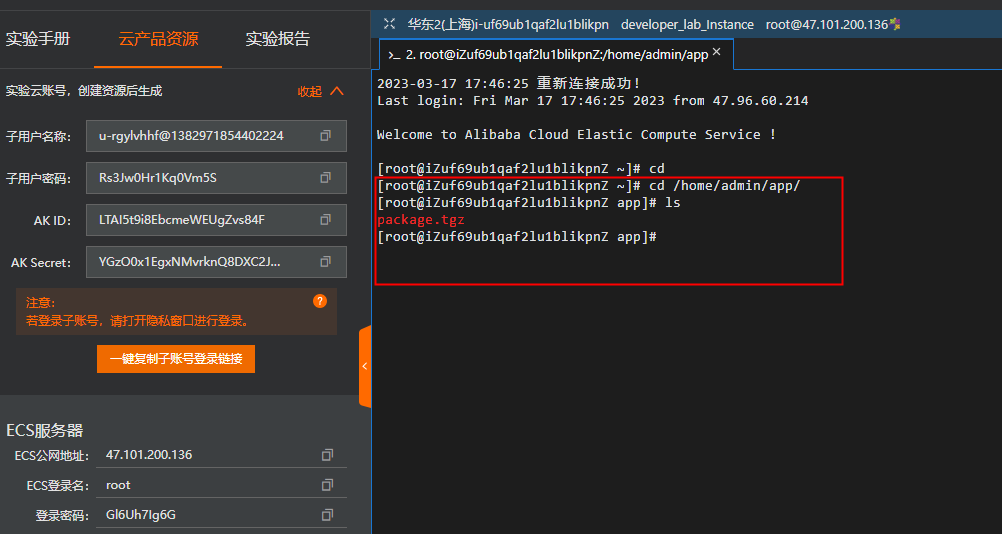Copy the AK Secret value
Viewport: 1002px width, 534px height.
325,262
